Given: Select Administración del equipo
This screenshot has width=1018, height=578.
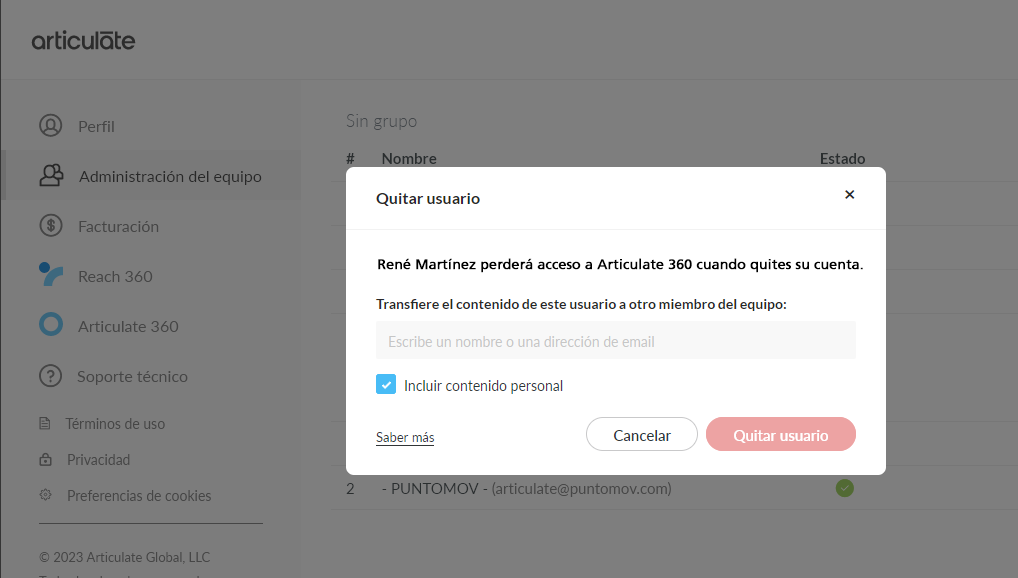Looking at the screenshot, I should (170, 177).
